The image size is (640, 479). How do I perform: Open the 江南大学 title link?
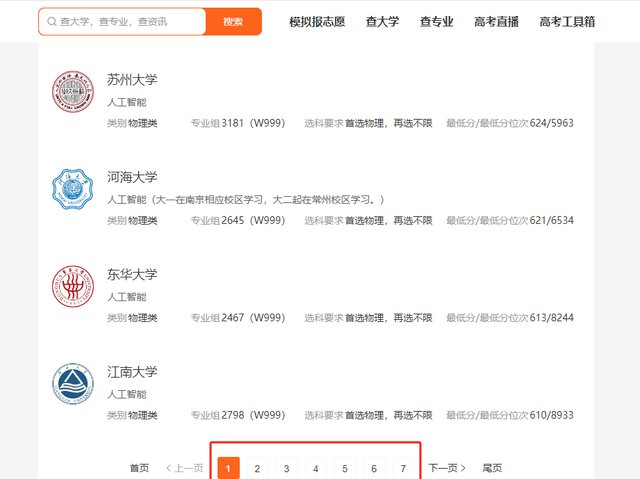point(132,372)
